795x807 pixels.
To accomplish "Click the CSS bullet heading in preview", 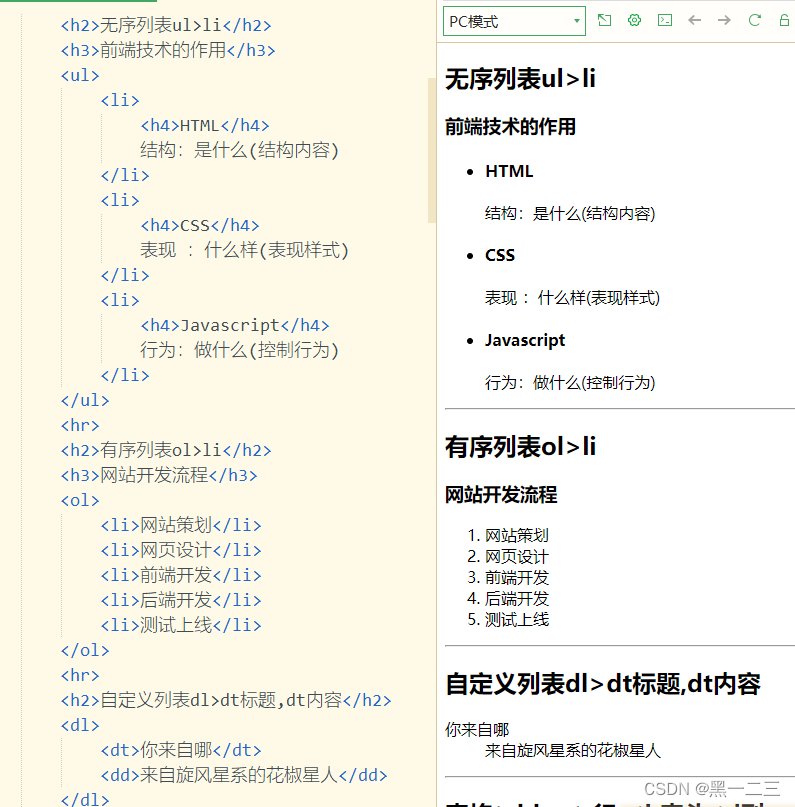I will pos(500,255).
